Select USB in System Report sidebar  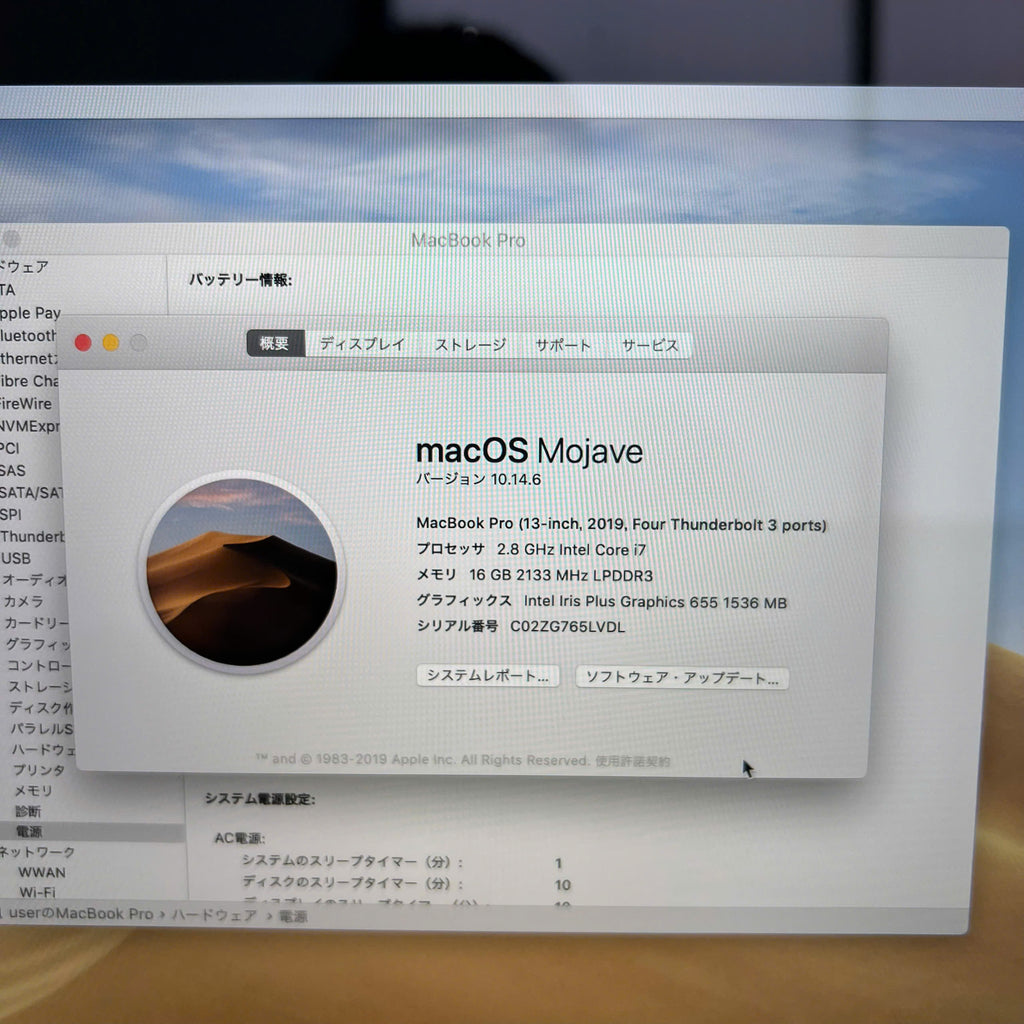click(16, 558)
